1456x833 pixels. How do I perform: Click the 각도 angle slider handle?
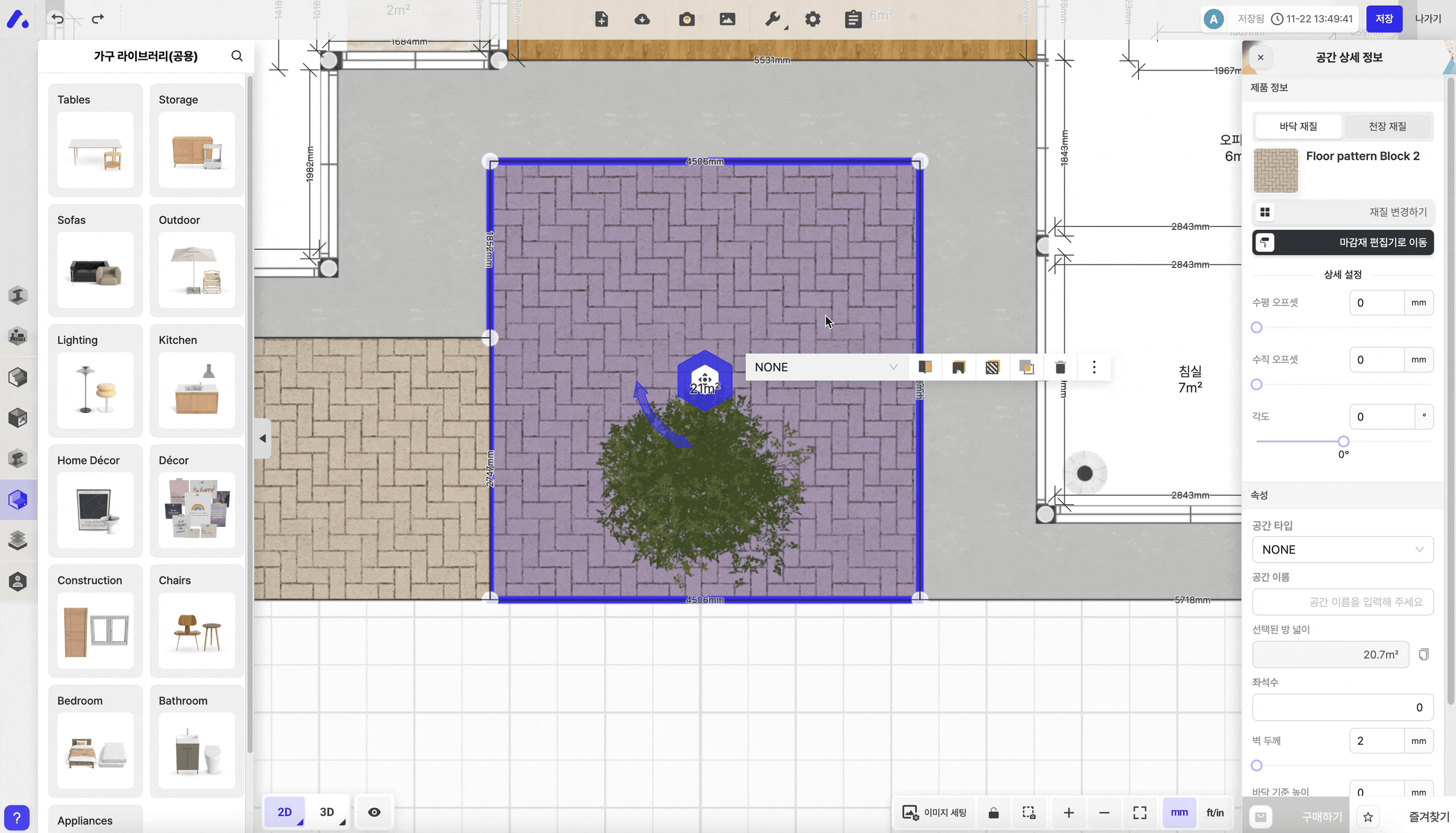tap(1343, 441)
